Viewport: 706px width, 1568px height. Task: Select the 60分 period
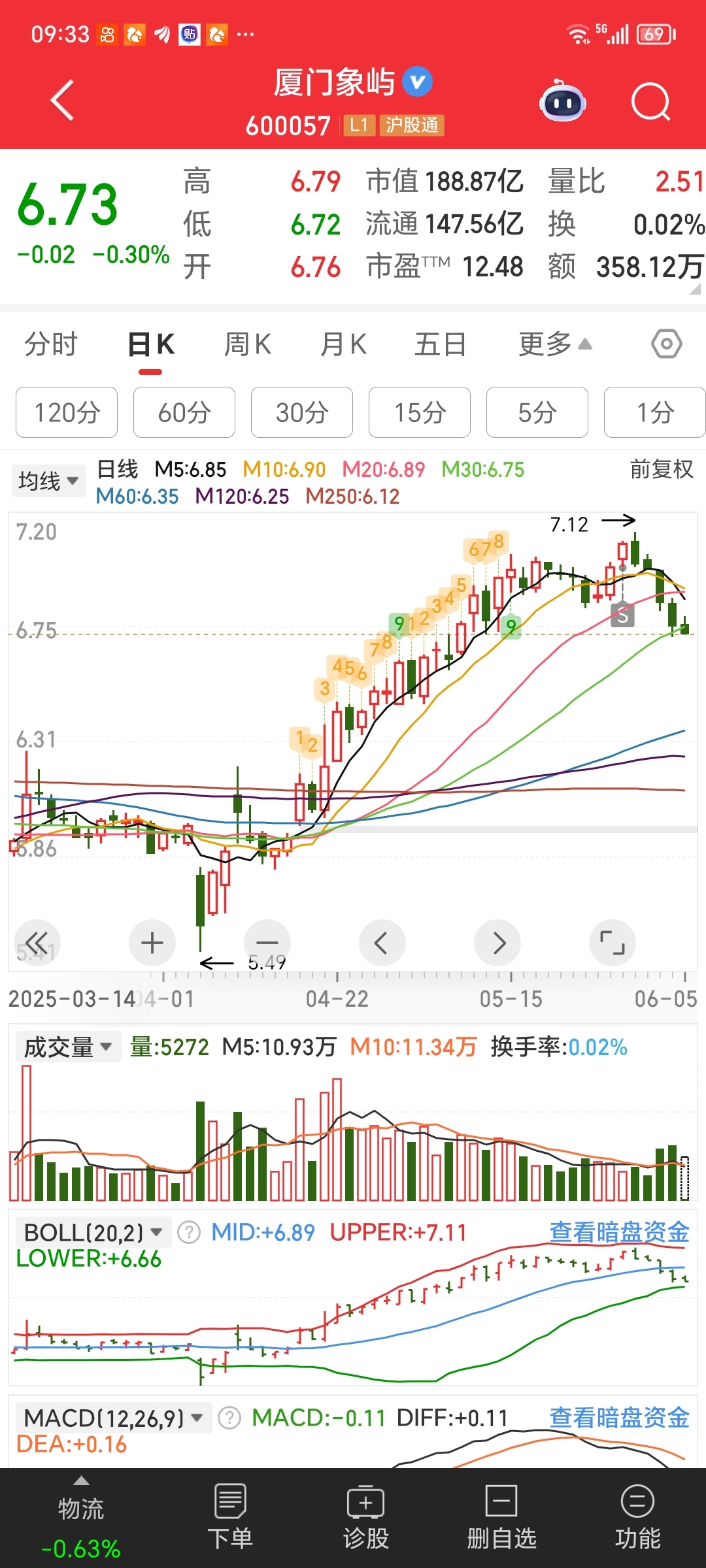coord(184,412)
